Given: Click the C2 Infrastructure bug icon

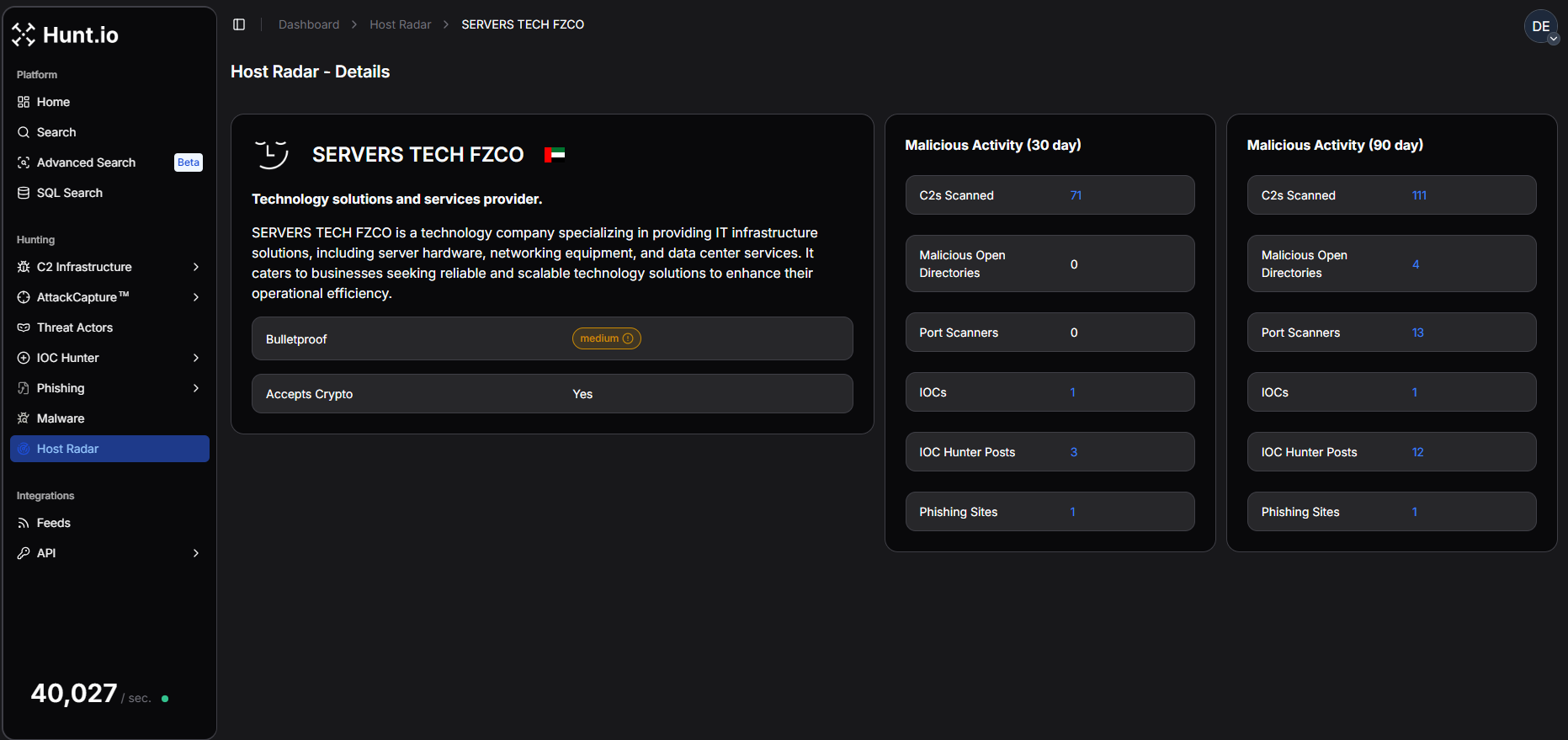Looking at the screenshot, I should [24, 267].
